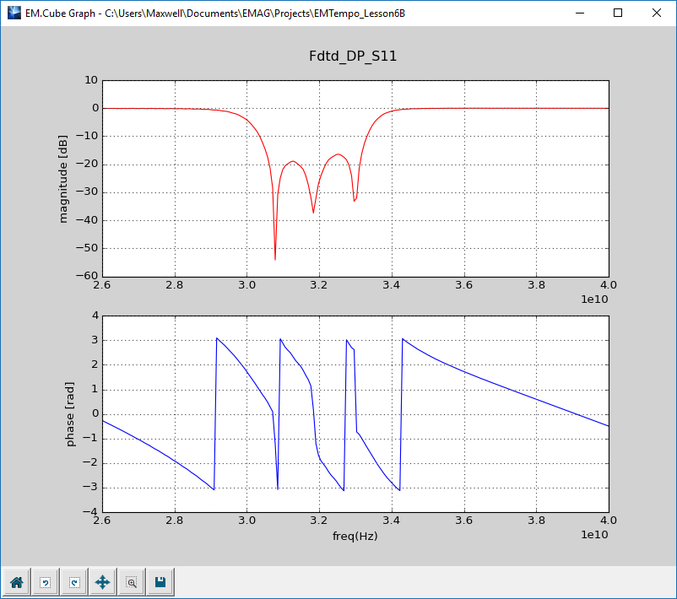
Task: Click the 1e10 exponent under the magnitude plot
Action: pyautogui.click(x=593, y=299)
